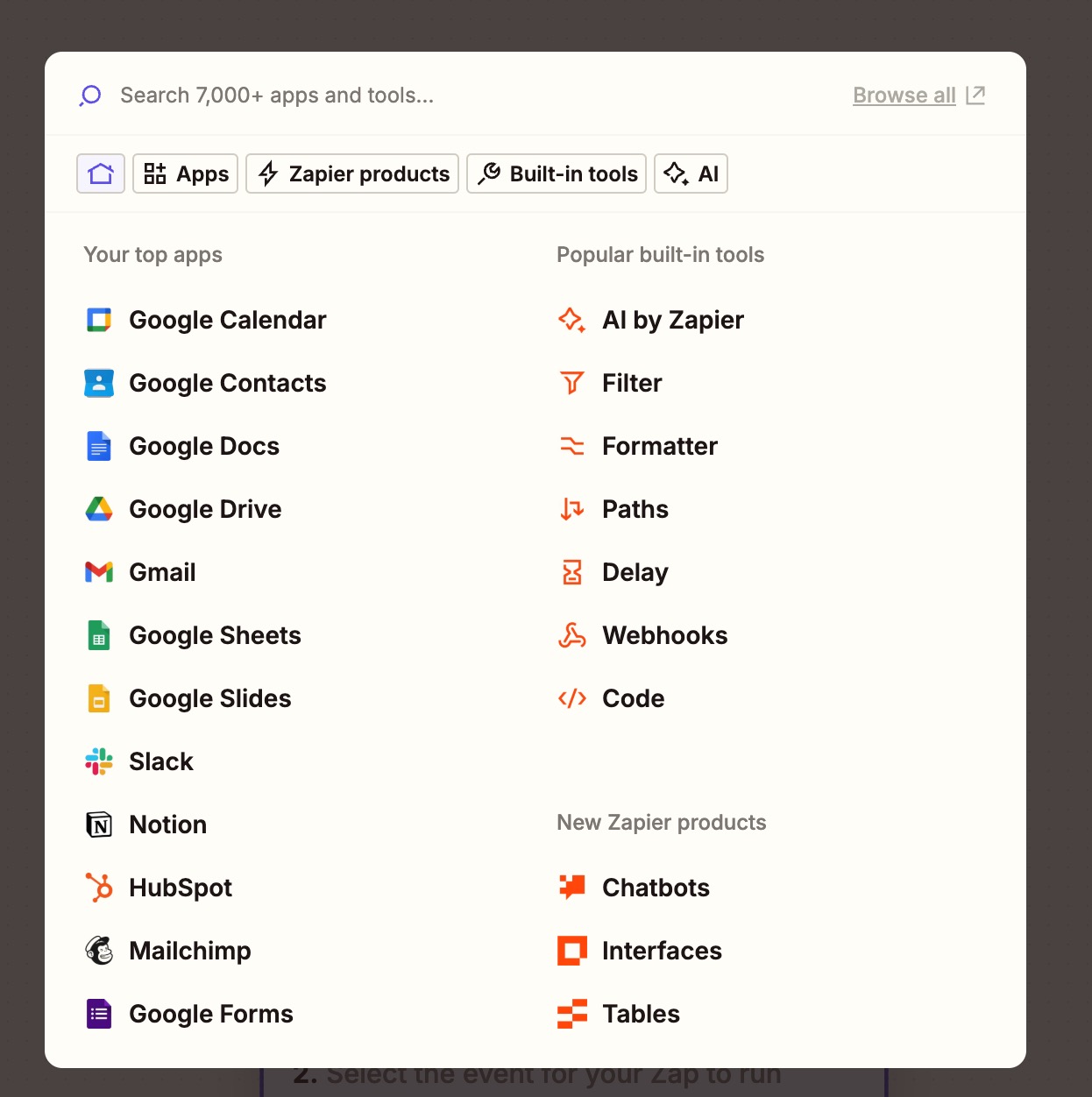The image size is (1092, 1097).
Task: Click the Google Drive icon
Action: coord(99,509)
